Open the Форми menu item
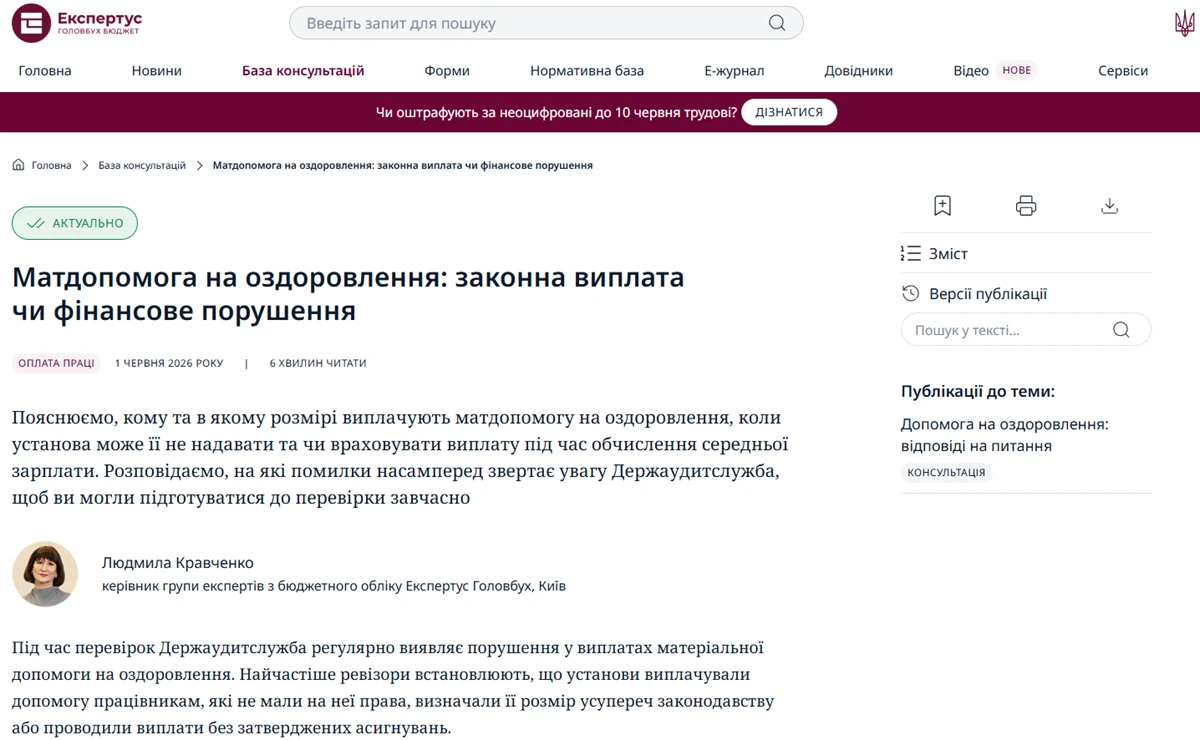Screen dimensions: 1200x740 point(447,71)
